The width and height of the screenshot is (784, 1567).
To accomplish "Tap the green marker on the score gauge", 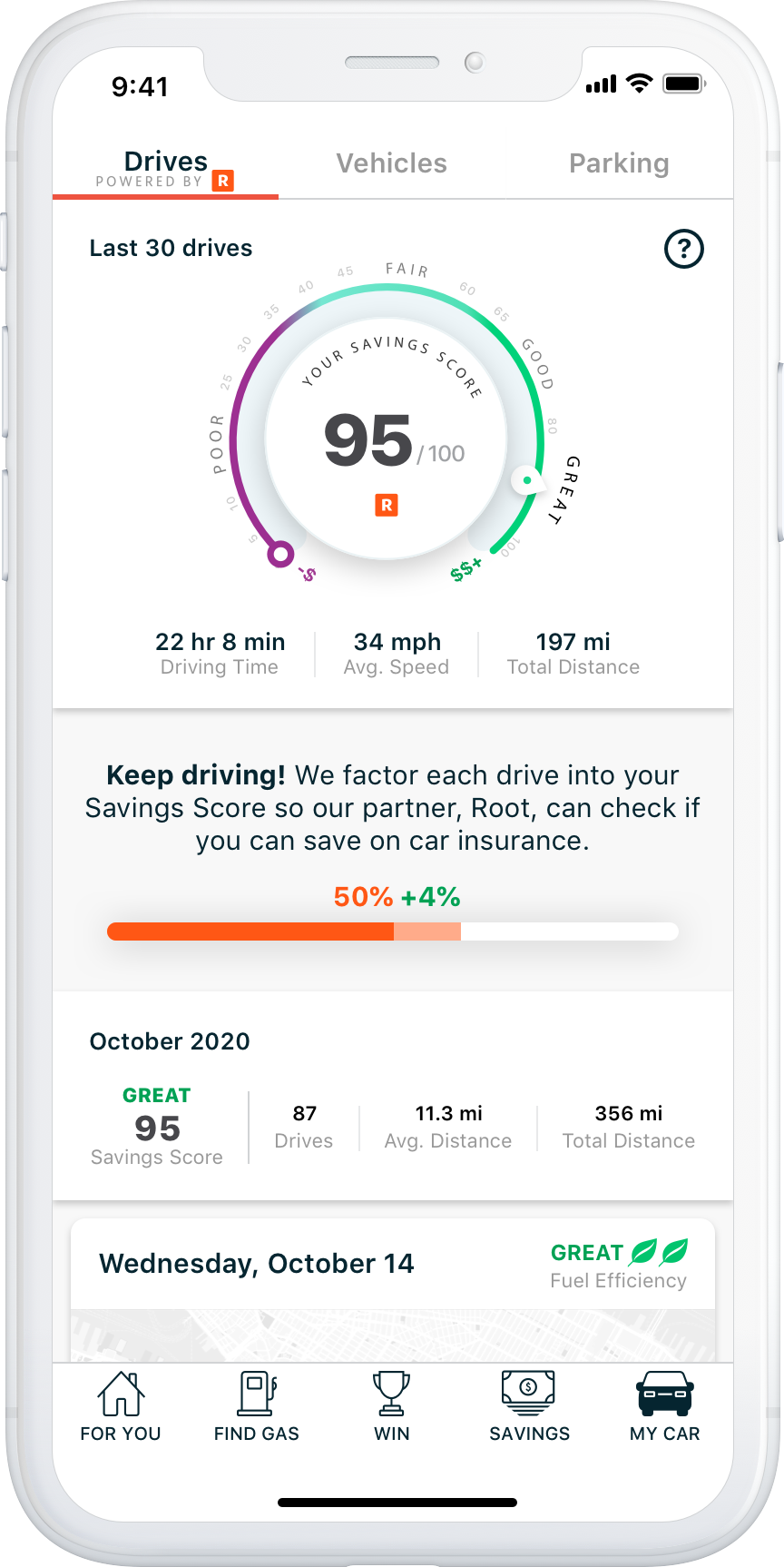I will pyautogui.click(x=527, y=480).
